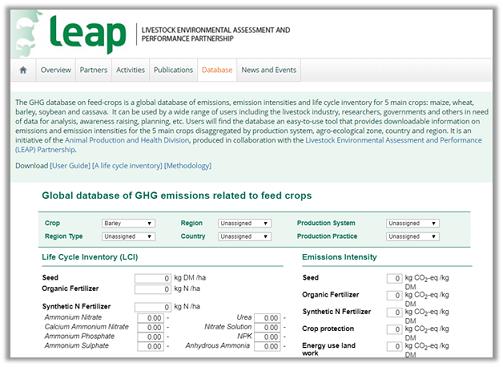Open News and Events tab
Image resolution: width=503 pixels, height=367 pixels.
pyautogui.click(x=269, y=70)
